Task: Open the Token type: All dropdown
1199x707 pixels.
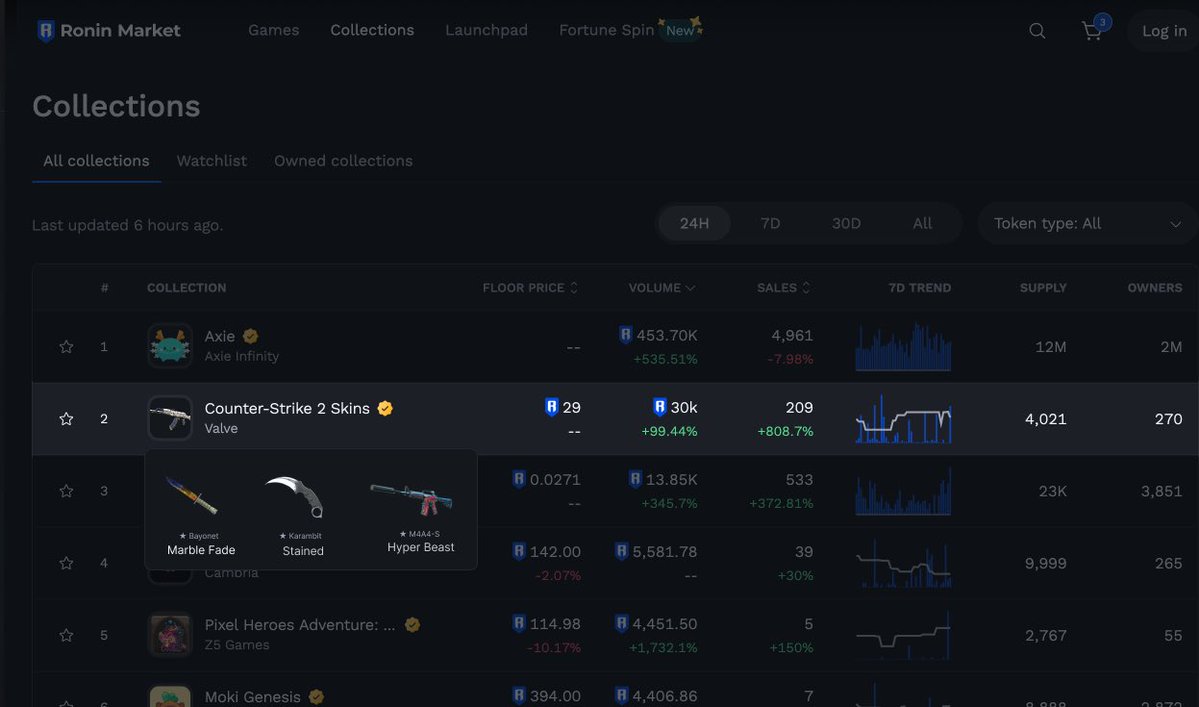Action: tap(1087, 224)
